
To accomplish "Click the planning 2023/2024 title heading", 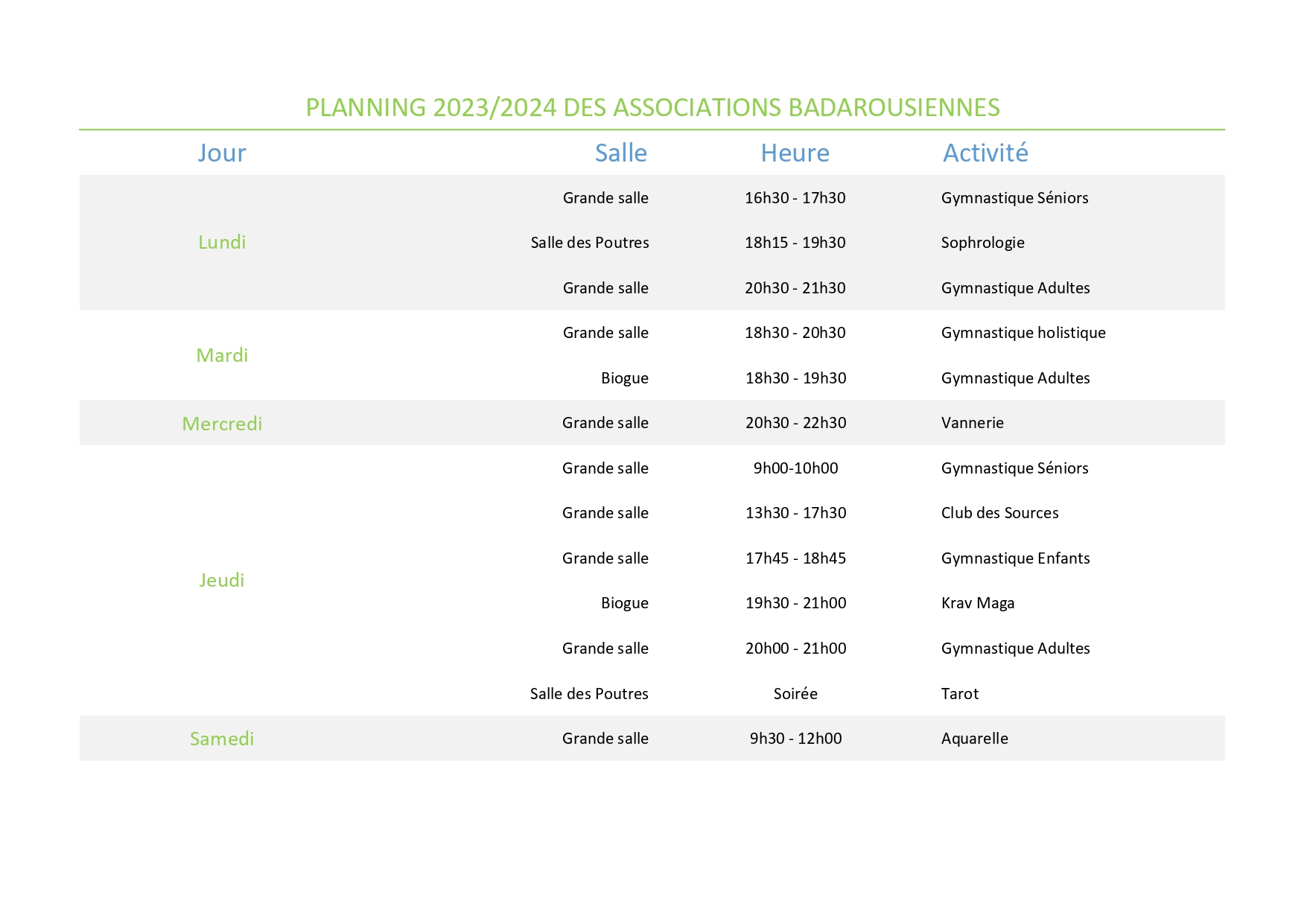I will pyautogui.click(x=652, y=108).
